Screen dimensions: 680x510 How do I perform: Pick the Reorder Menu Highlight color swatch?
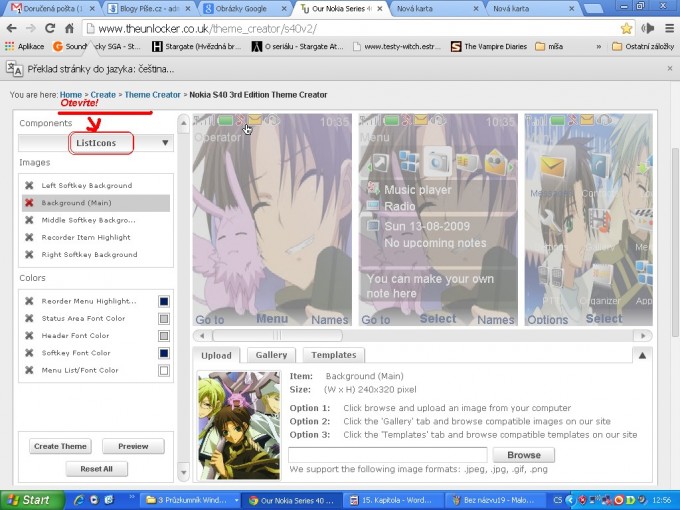[164, 301]
